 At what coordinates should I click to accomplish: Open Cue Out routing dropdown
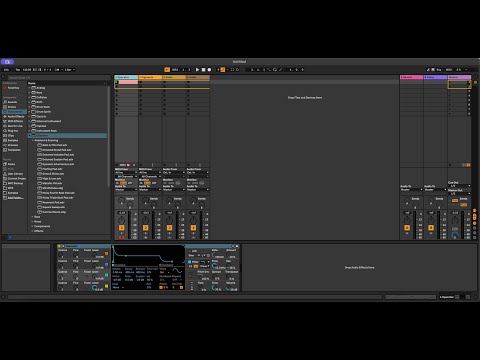click(459, 186)
